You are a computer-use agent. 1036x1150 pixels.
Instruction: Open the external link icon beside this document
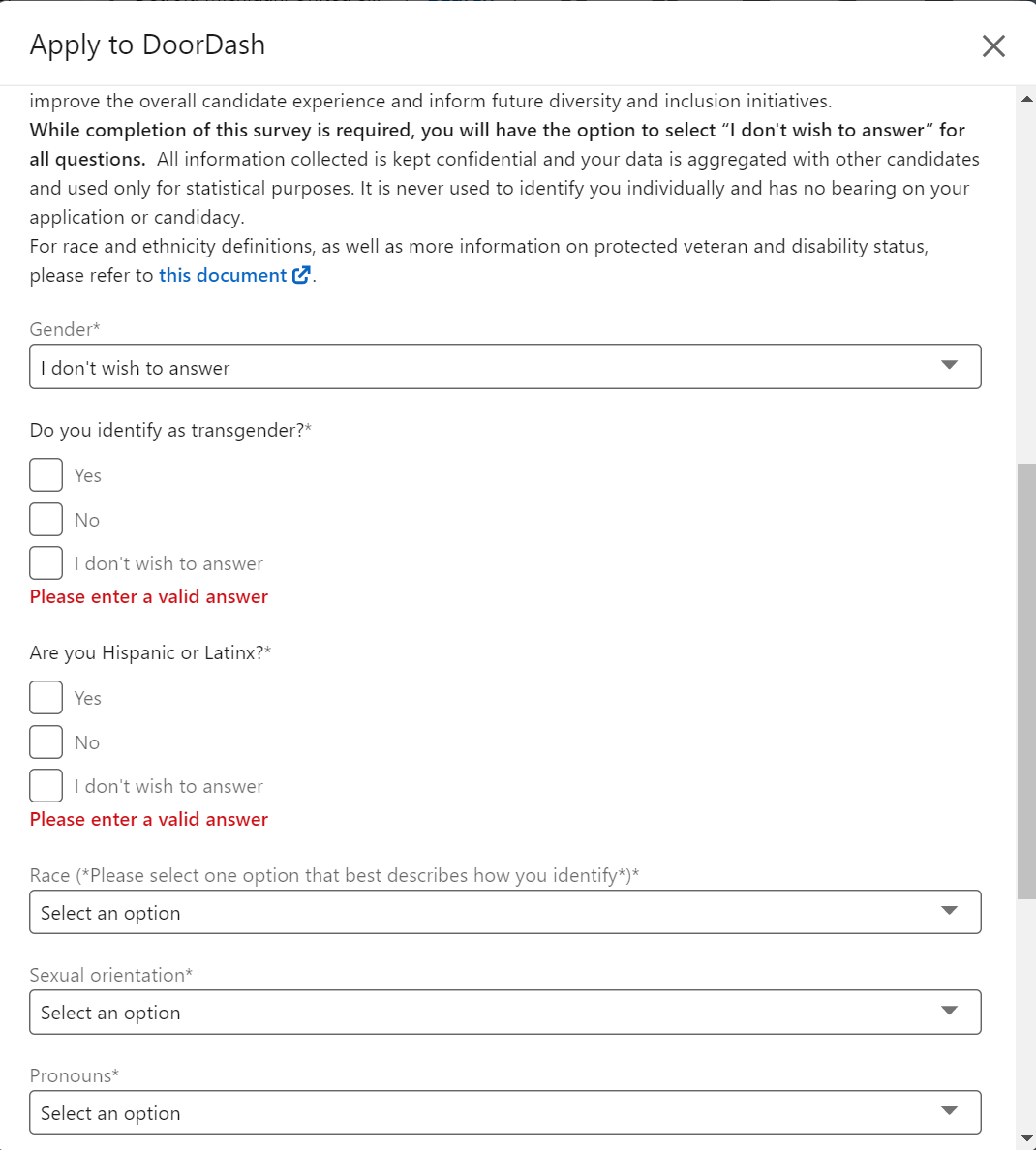[x=301, y=275]
